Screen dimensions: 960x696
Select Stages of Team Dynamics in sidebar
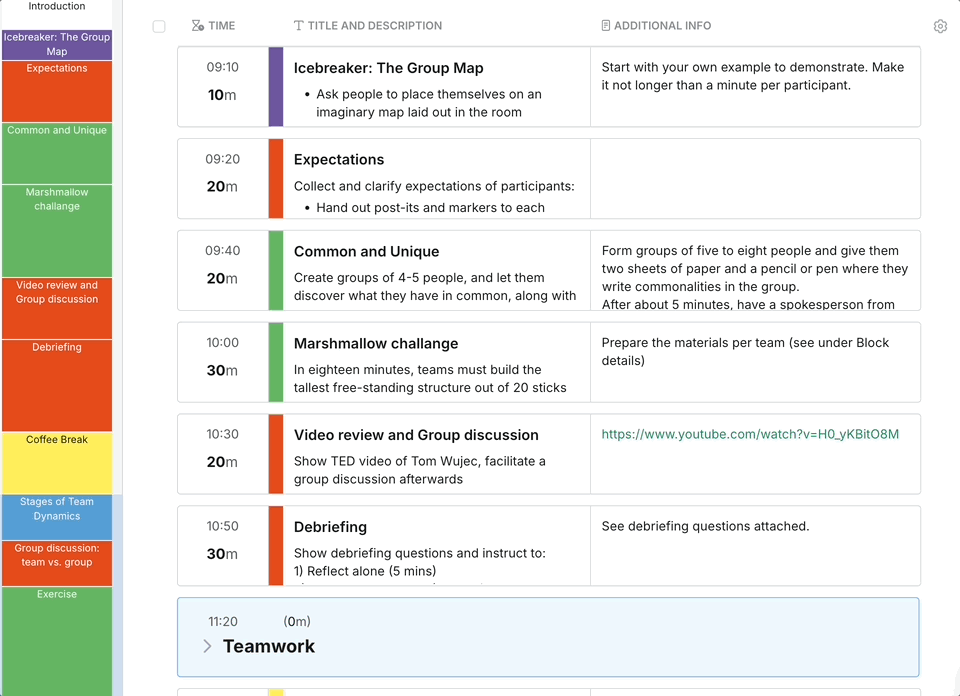(57, 516)
